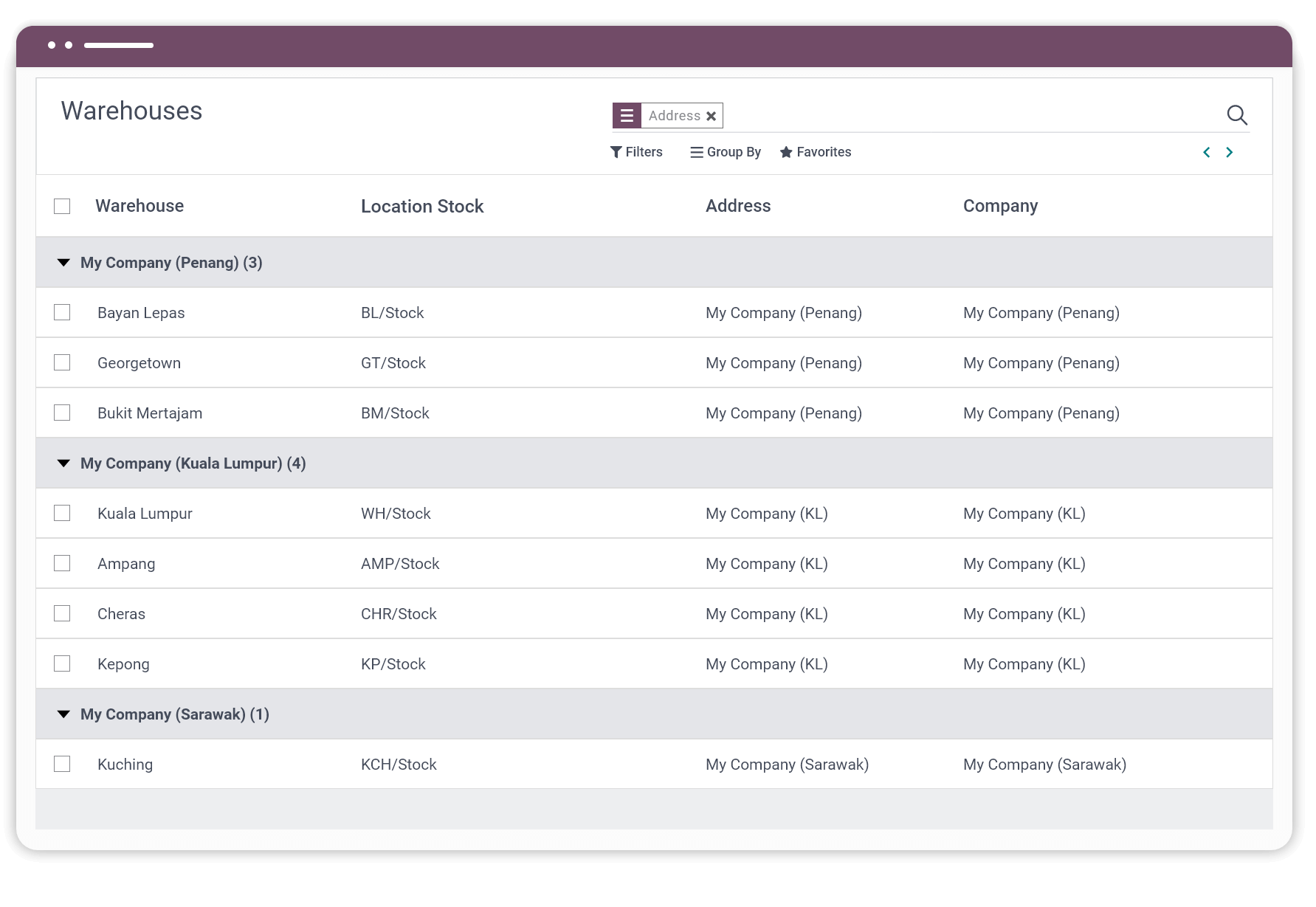Remove the Address filter via its X icon
1316x907 pixels.
(x=711, y=115)
